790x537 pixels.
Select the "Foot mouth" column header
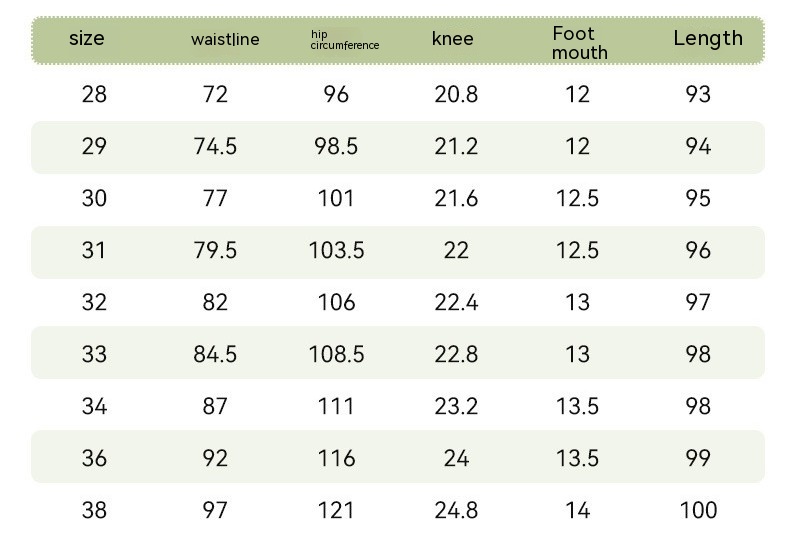(579, 42)
